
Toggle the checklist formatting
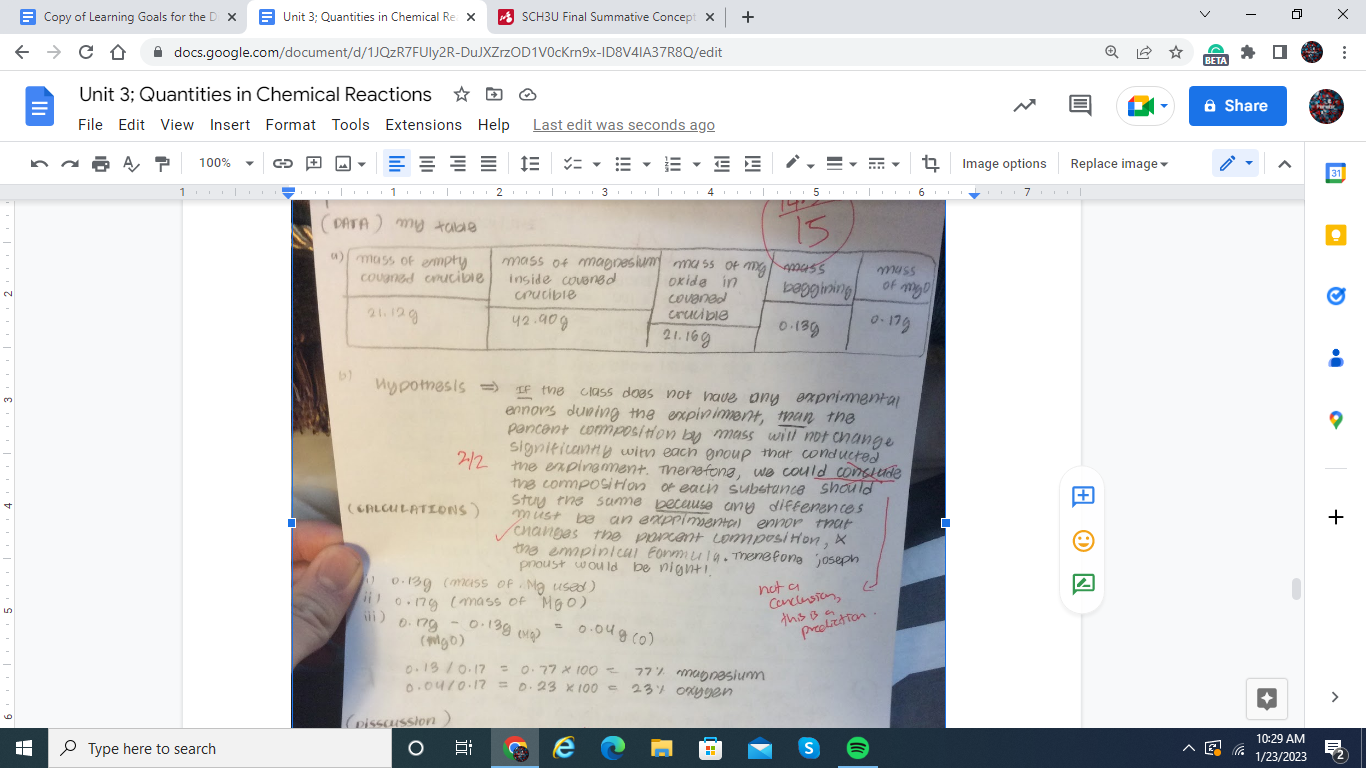[572, 164]
